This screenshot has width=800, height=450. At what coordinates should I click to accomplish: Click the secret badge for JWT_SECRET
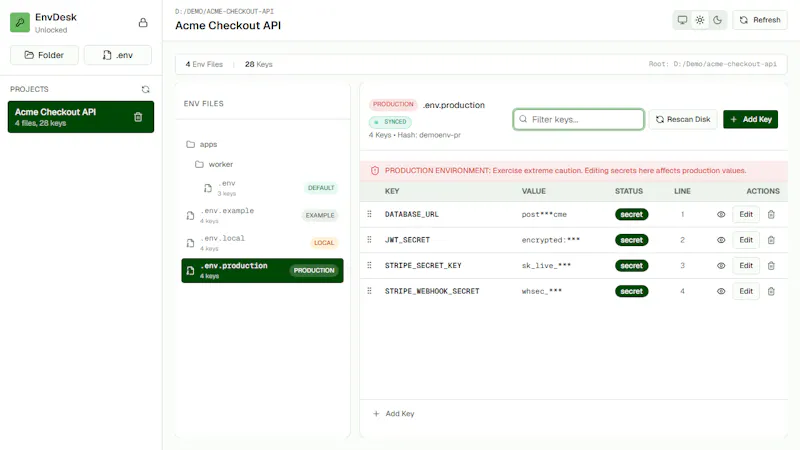tap(632, 240)
